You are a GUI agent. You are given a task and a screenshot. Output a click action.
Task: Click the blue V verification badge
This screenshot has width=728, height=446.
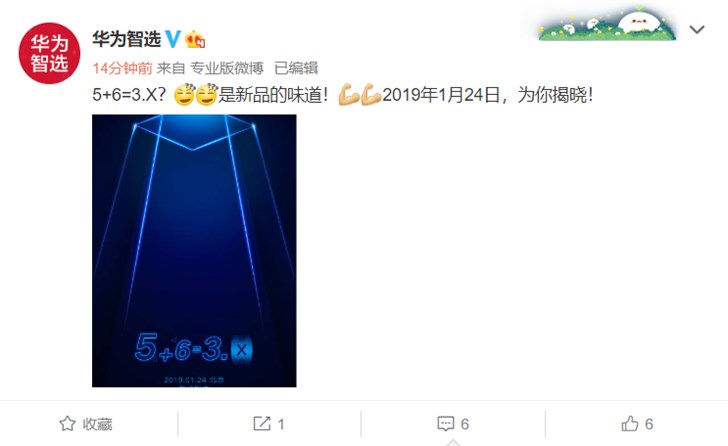coord(173,39)
